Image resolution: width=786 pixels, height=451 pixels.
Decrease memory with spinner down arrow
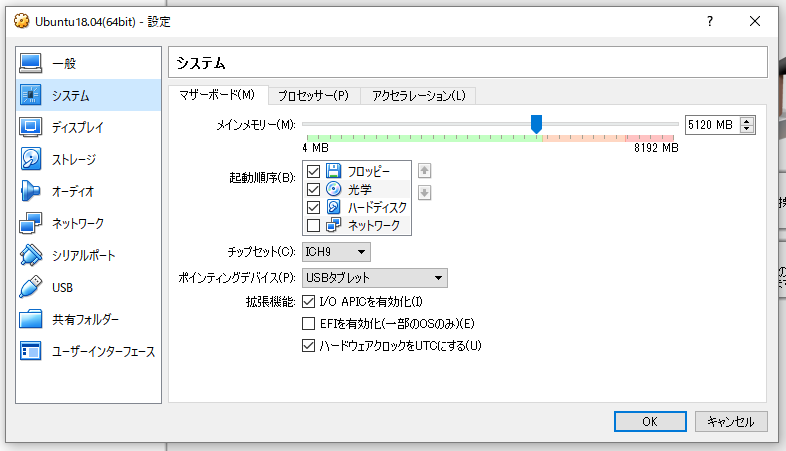[747, 129]
